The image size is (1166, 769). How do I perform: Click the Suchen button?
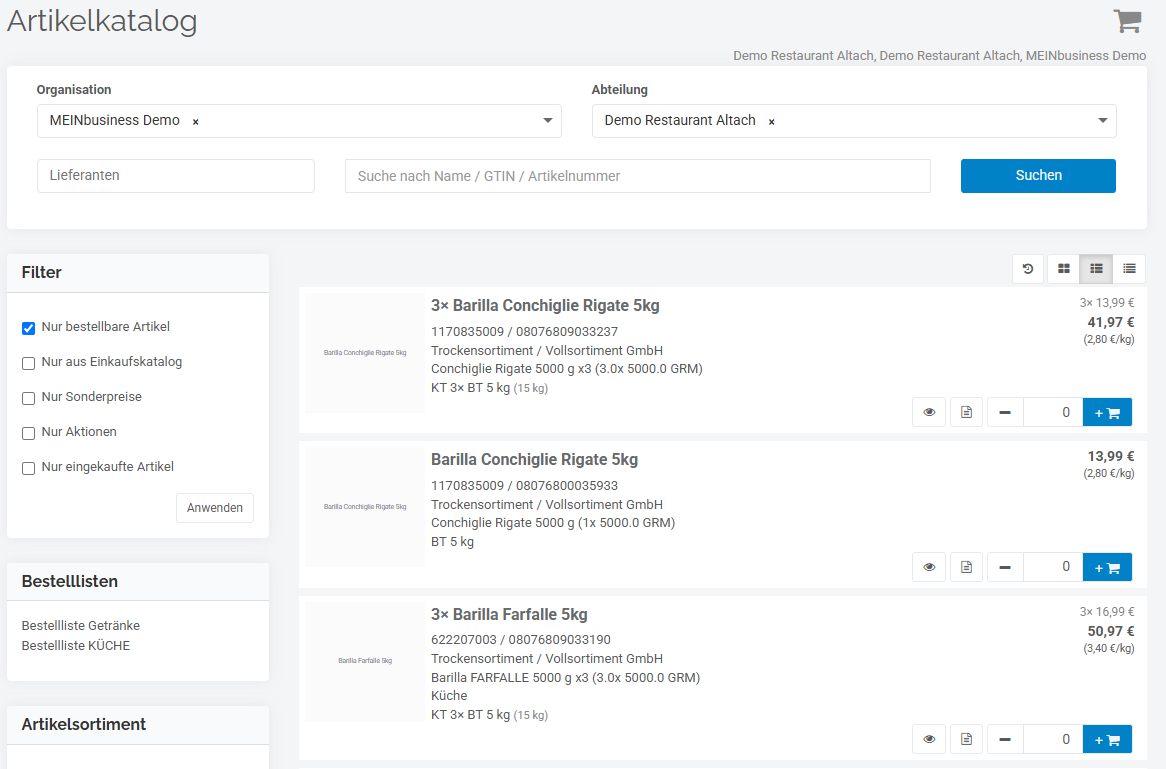[x=1038, y=176]
